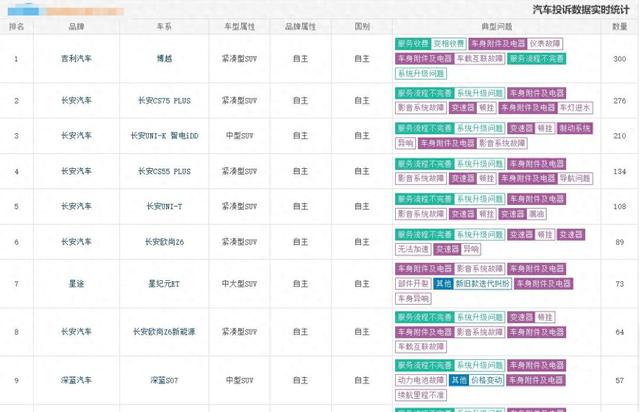Click 影音系统故障 tag in 长安UNI-T row
The height and width of the screenshot is (412, 640).
click(421, 214)
